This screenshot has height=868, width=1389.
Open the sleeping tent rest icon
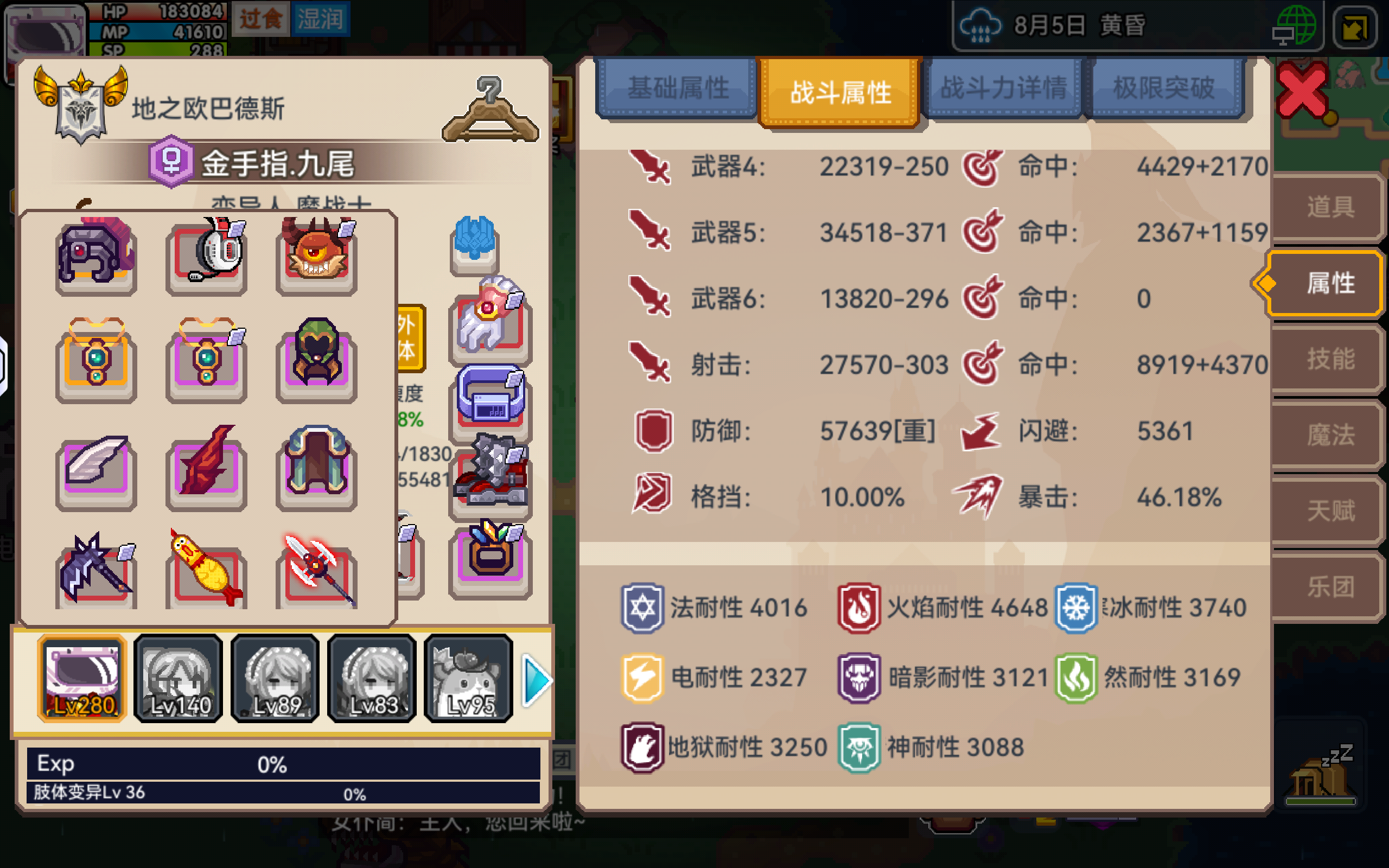(1320, 775)
